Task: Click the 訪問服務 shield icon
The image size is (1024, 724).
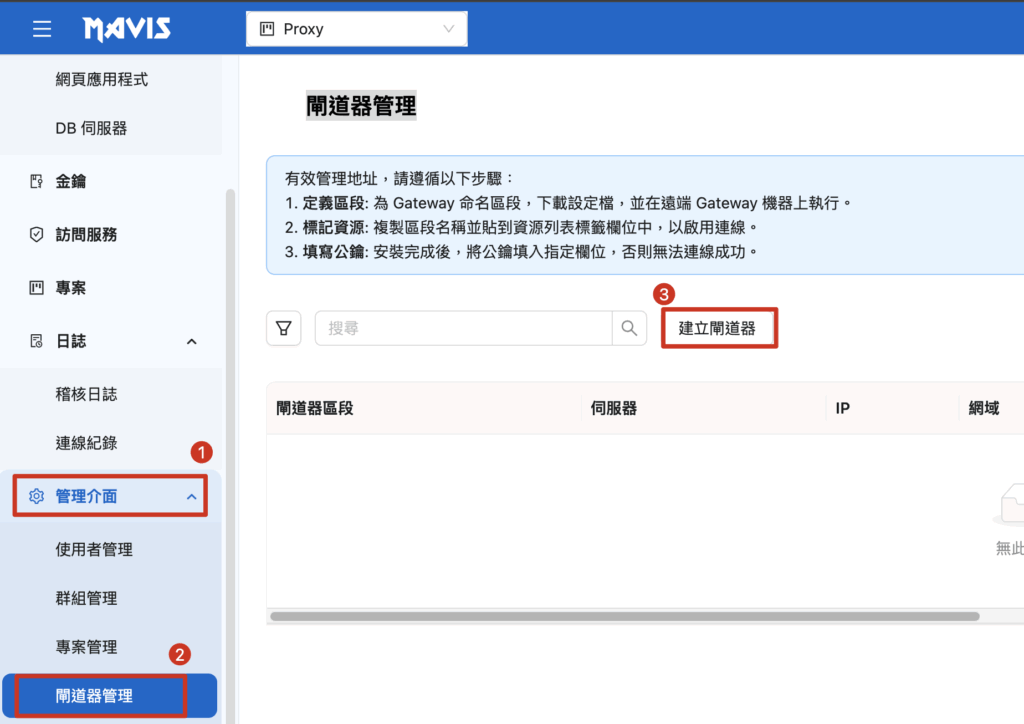Action: point(37,234)
